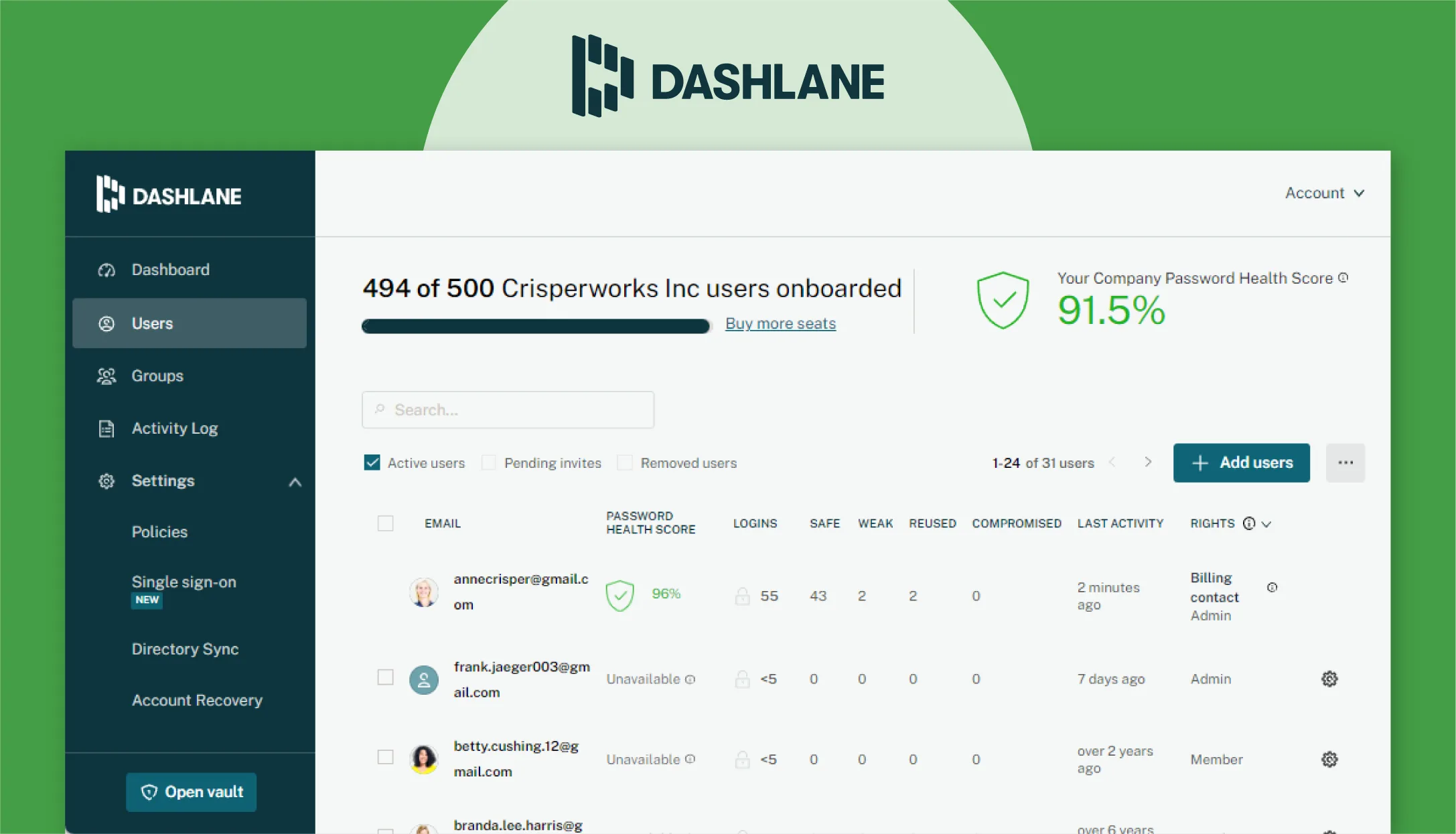Click the Groups sidebar icon
Image resolution: width=1456 pixels, height=834 pixels.
coord(107,375)
